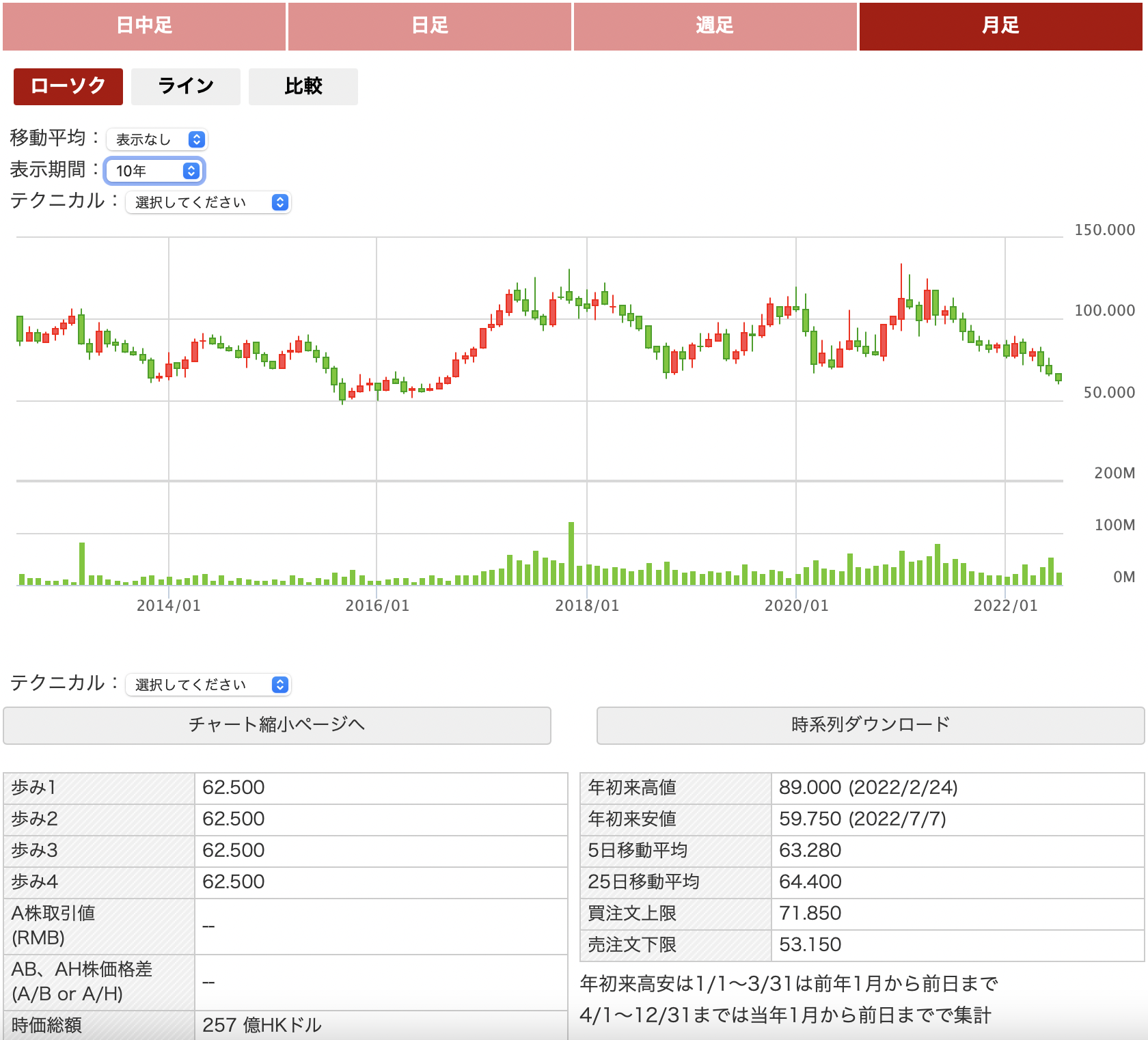1148x1040 pixels.
Task: Switch to the 日中足 intraday tab
Action: pyautogui.click(x=144, y=26)
